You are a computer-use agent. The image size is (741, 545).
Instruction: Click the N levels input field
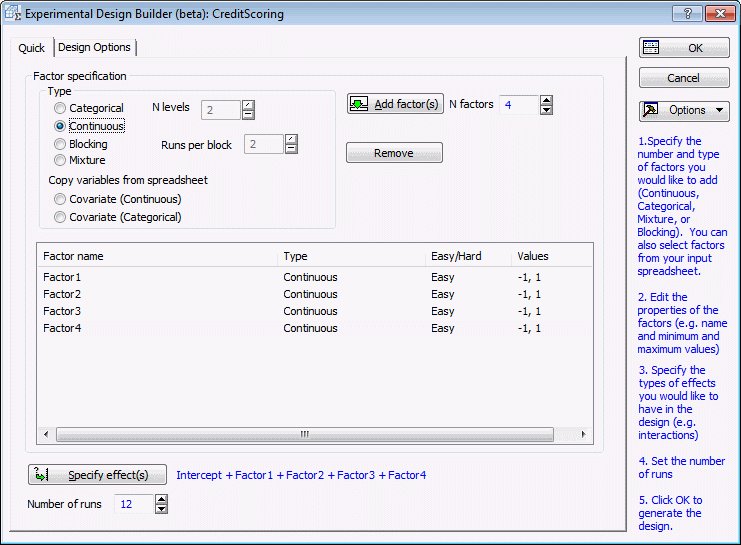tap(221, 110)
